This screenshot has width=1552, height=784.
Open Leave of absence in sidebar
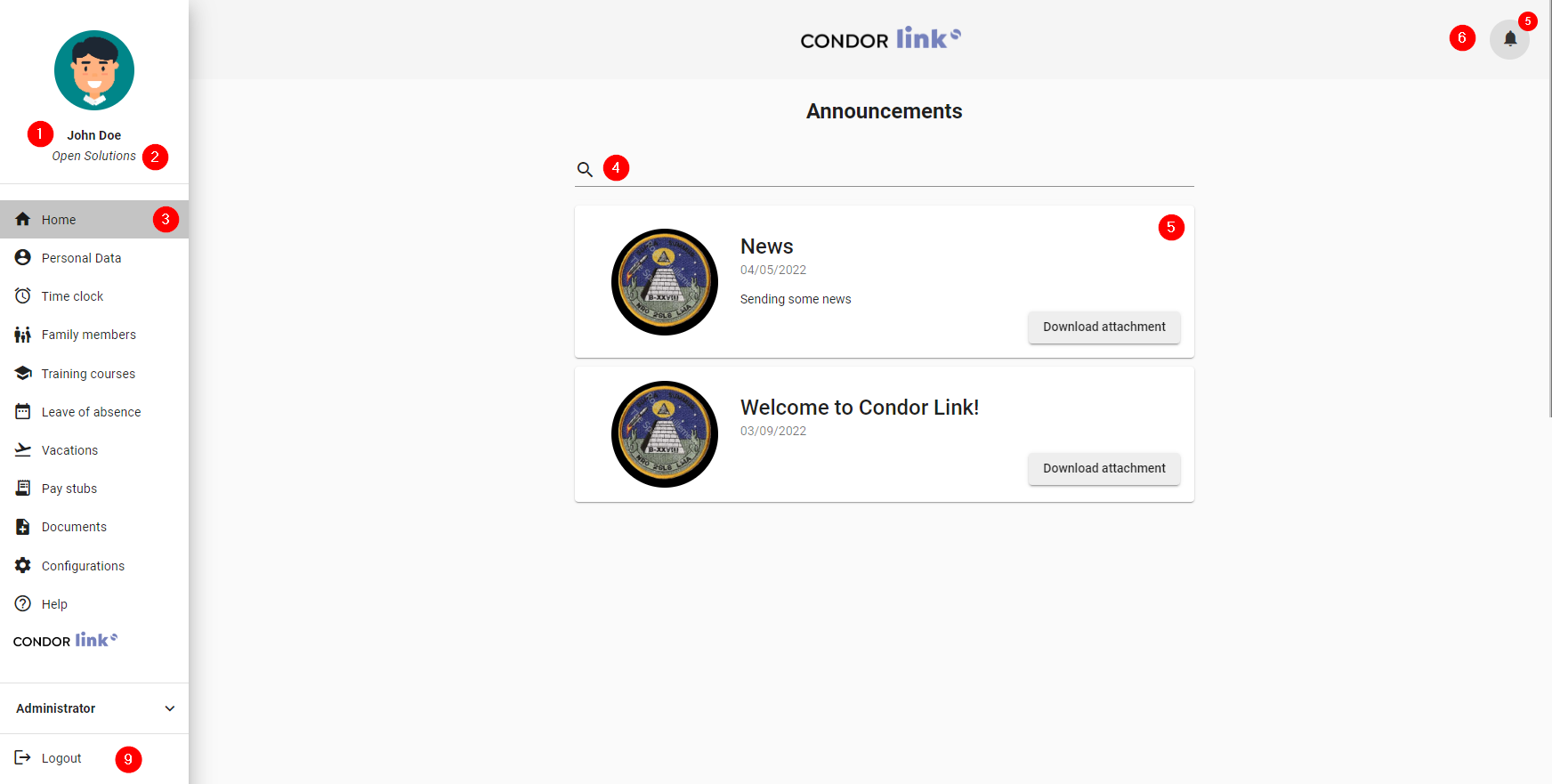[x=91, y=412]
